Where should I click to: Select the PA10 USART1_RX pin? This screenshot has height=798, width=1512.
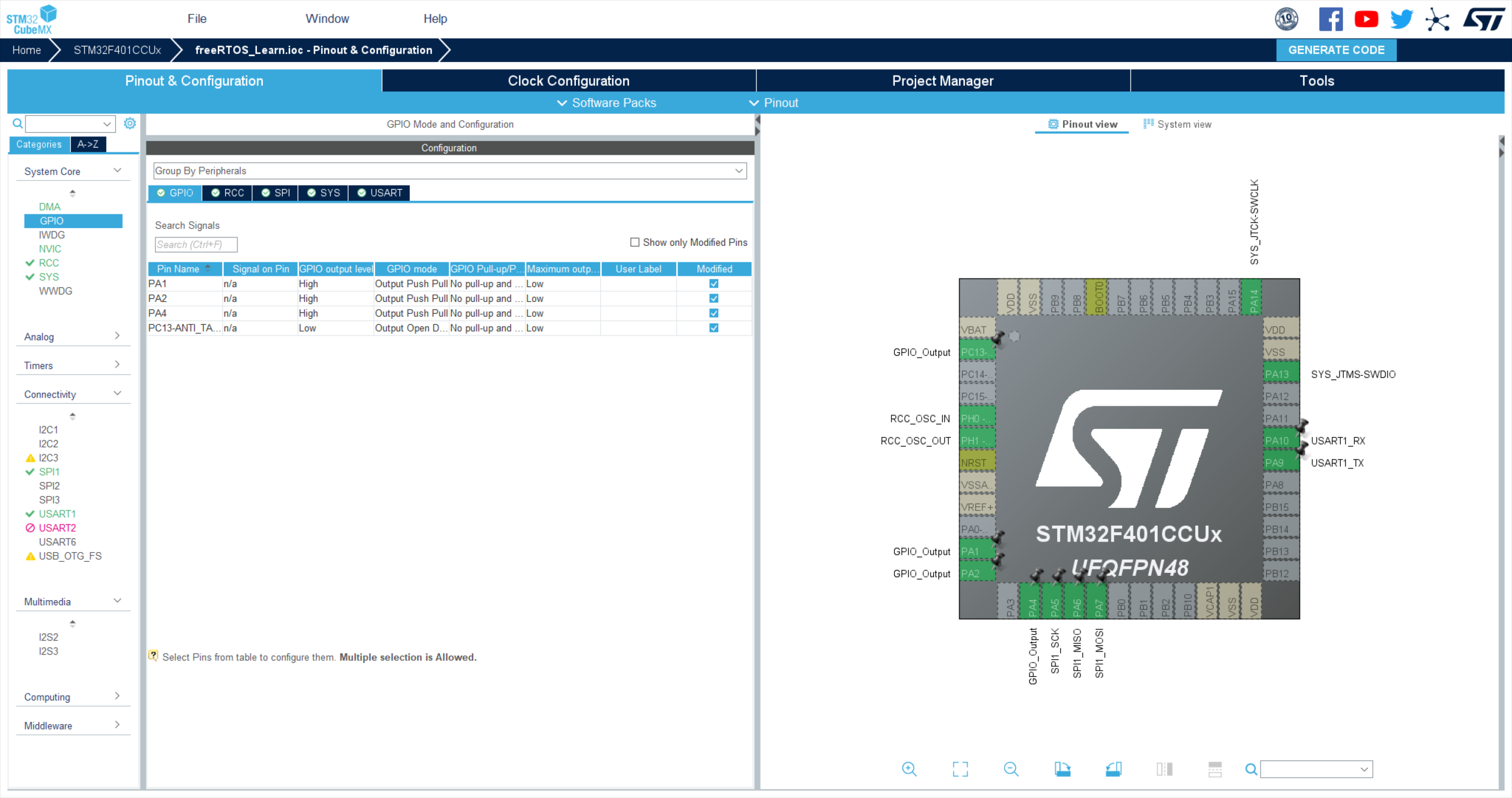1280,441
